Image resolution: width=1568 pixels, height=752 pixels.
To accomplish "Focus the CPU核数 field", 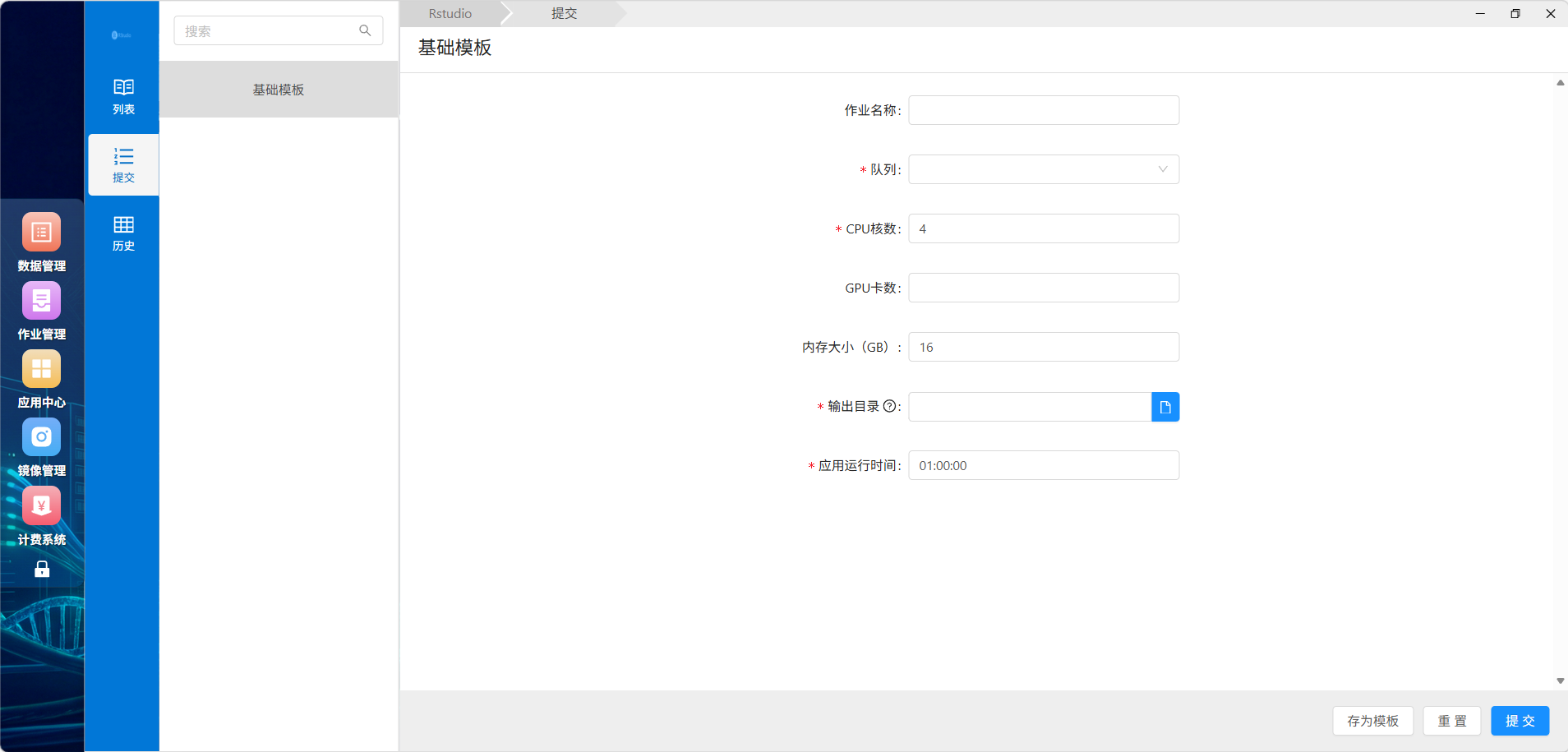I will point(1044,228).
